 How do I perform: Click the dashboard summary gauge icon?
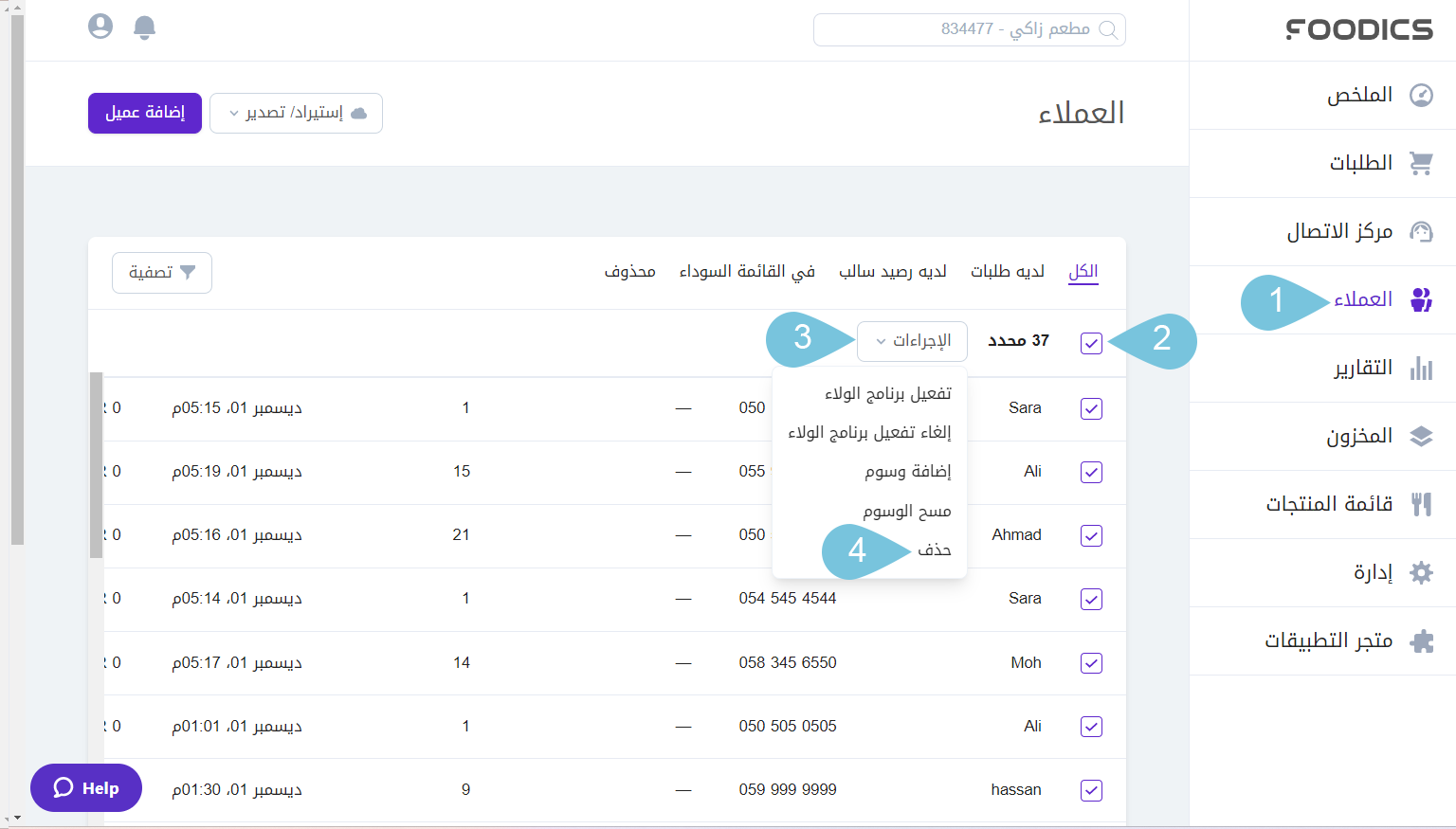pyautogui.click(x=1421, y=95)
